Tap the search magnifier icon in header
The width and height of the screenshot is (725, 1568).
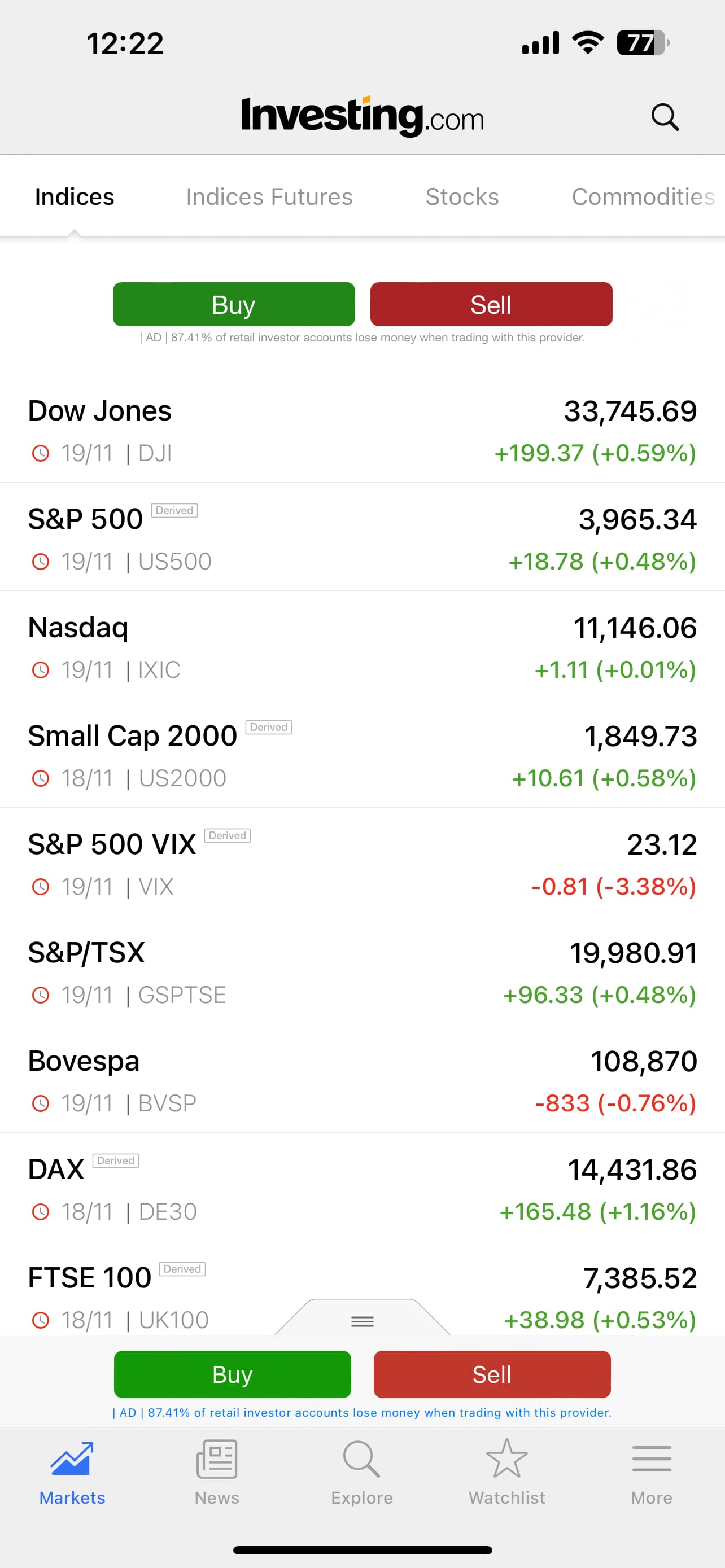664,116
